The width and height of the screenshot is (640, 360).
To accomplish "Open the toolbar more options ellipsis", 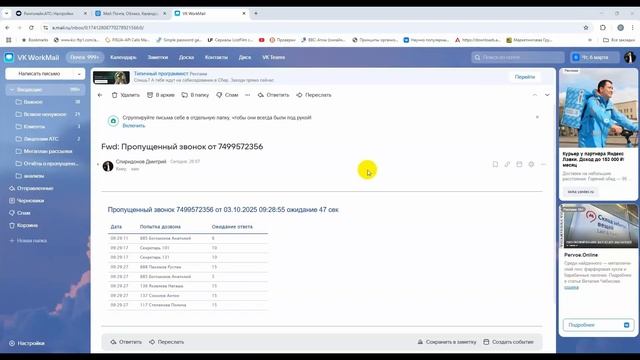I will click(247, 95).
